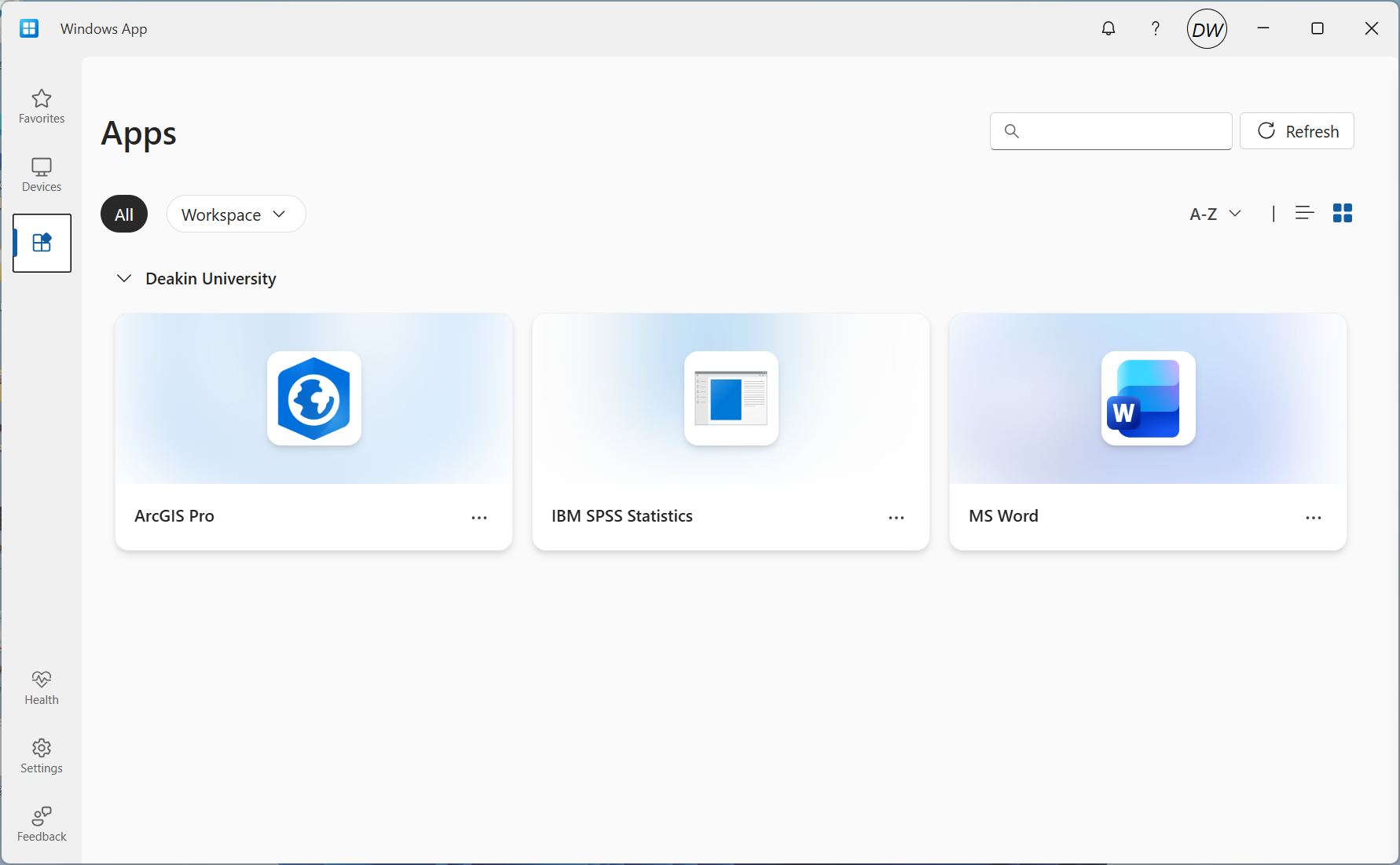Viewport: 1400px width, 865px height.
Task: Open more options for IBM SPSS Statistics
Action: tap(896, 517)
